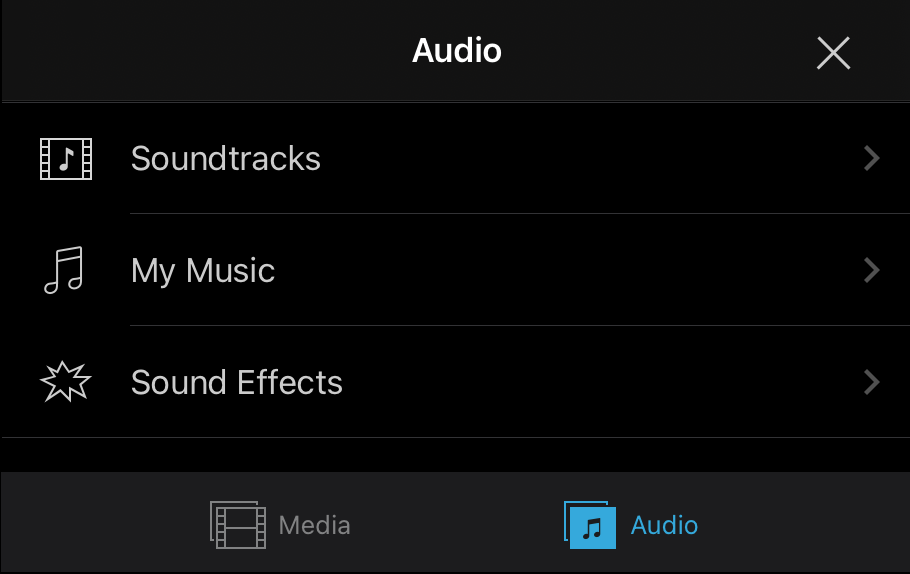Expand Soundtracks using its chevron arrow

click(872, 158)
